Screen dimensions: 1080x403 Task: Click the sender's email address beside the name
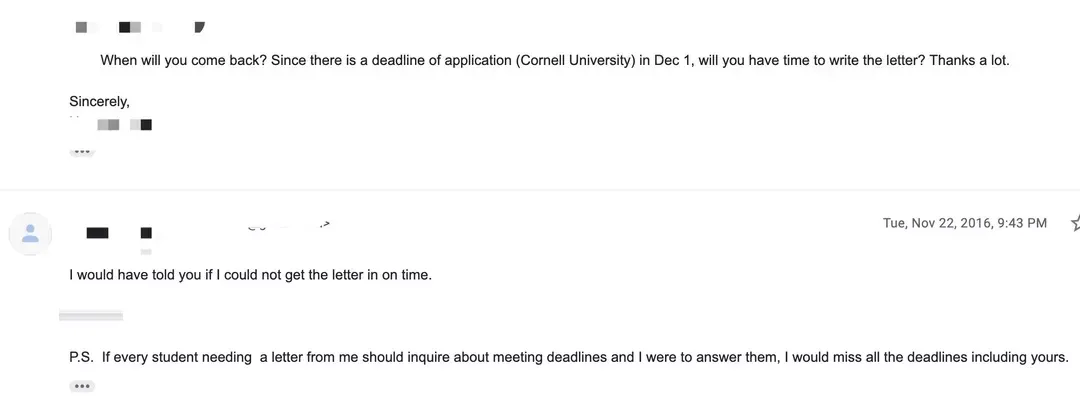(x=289, y=226)
